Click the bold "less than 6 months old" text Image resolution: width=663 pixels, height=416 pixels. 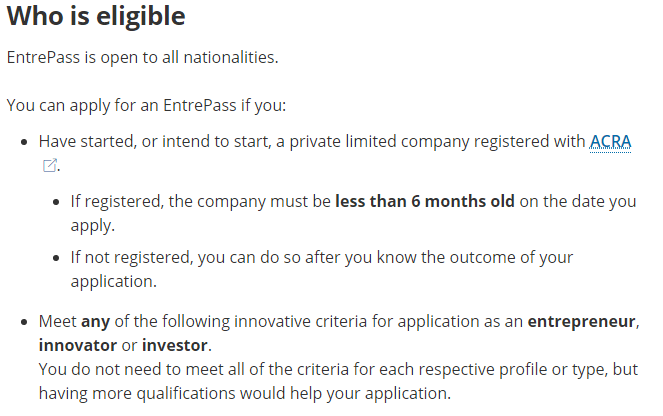(x=425, y=202)
